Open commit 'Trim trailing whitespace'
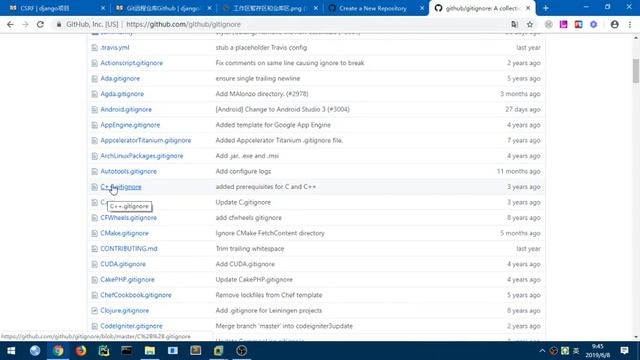640x360 pixels. click(250, 249)
